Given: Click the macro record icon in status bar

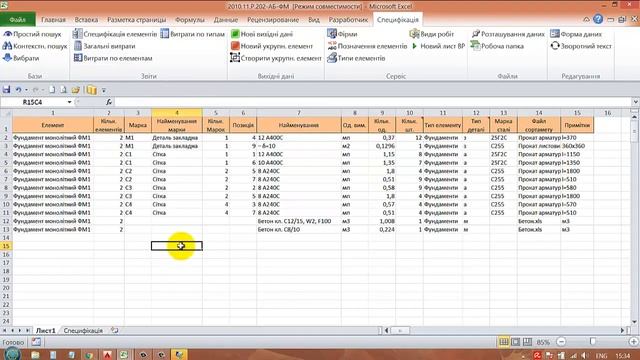Looking at the screenshot, I should 36,342.
